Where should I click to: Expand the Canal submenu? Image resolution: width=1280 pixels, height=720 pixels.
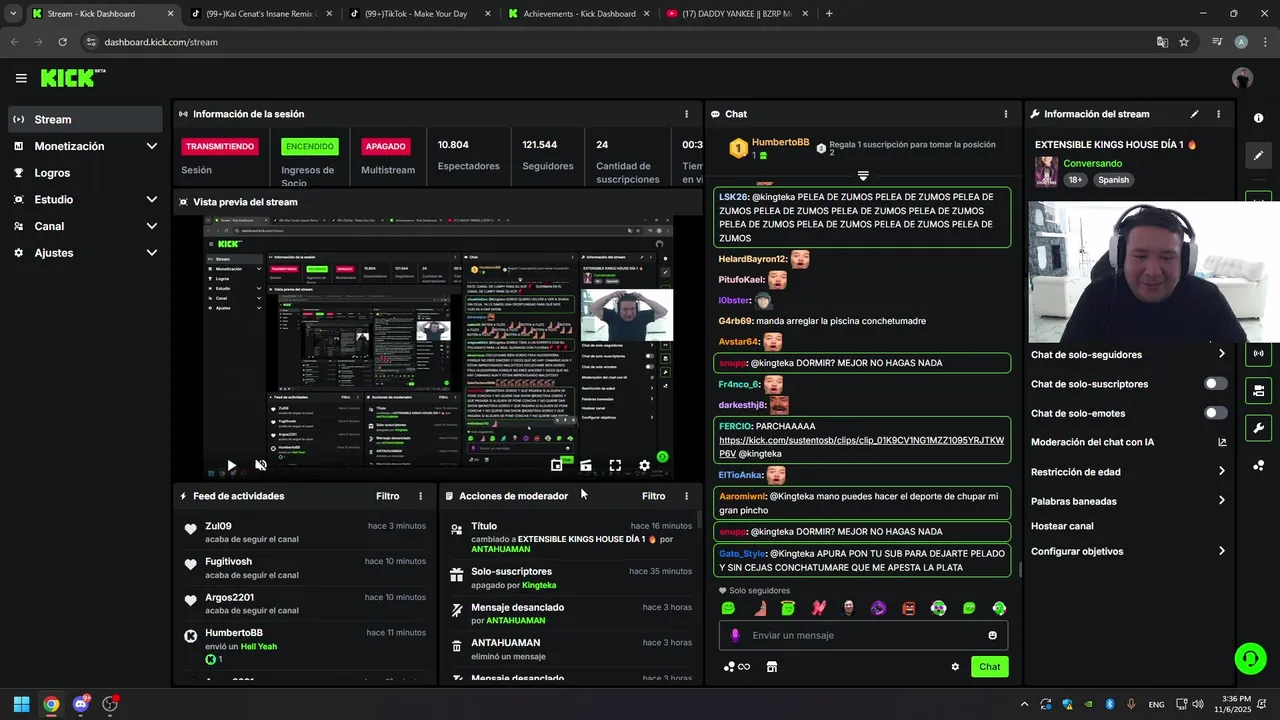coord(85,226)
